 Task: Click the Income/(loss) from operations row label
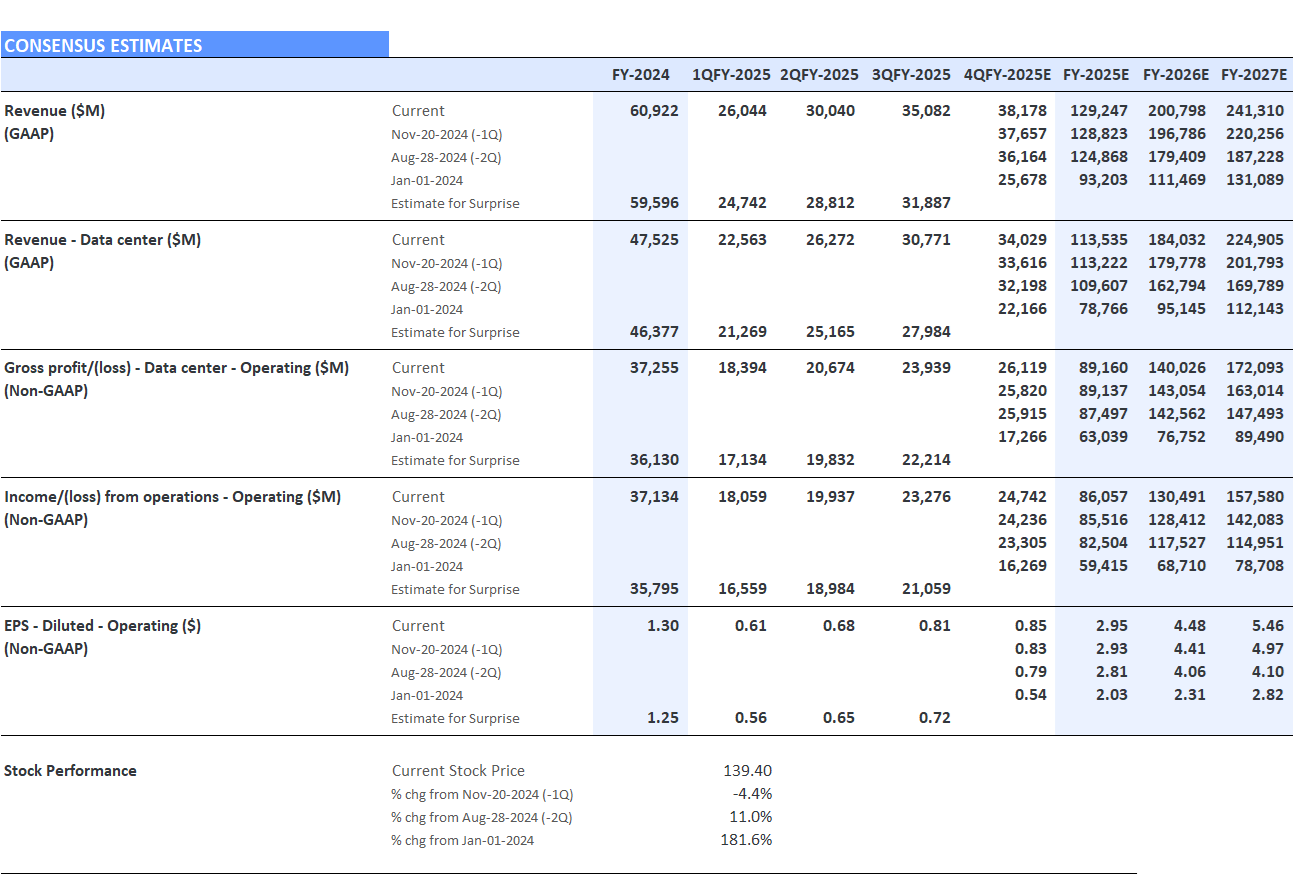173,497
